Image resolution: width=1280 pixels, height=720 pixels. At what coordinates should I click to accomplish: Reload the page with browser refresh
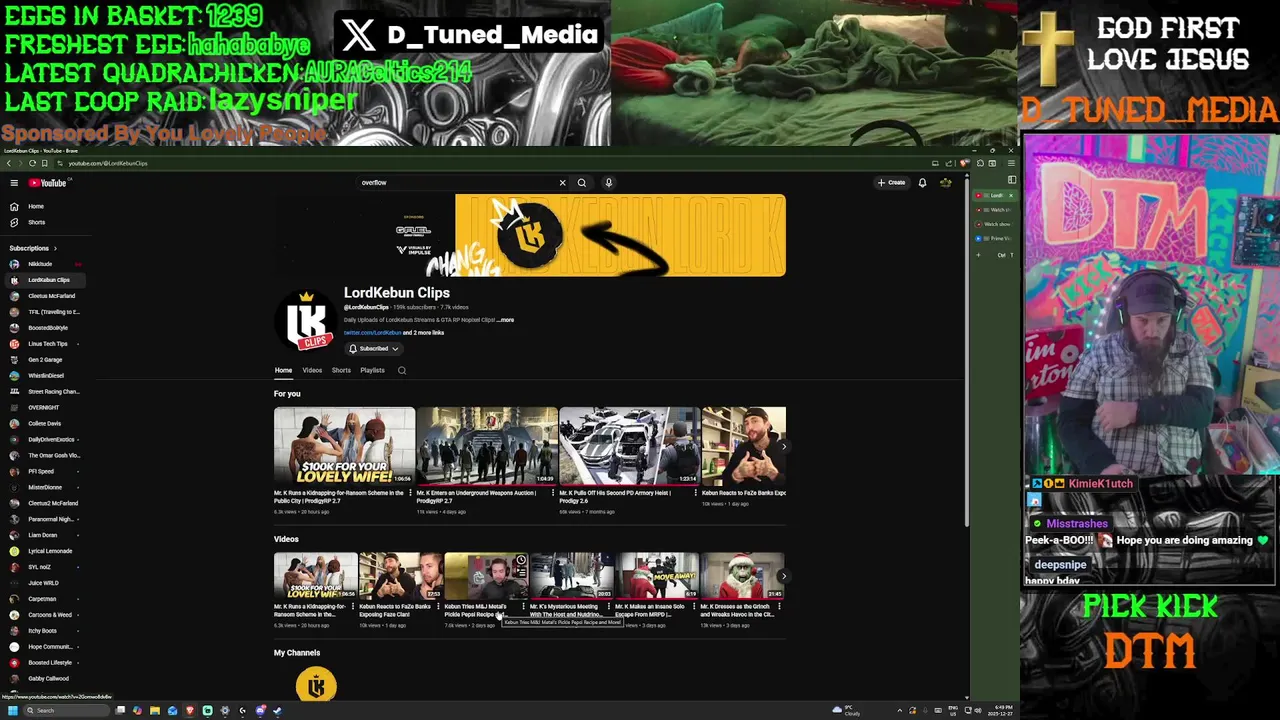point(32,163)
